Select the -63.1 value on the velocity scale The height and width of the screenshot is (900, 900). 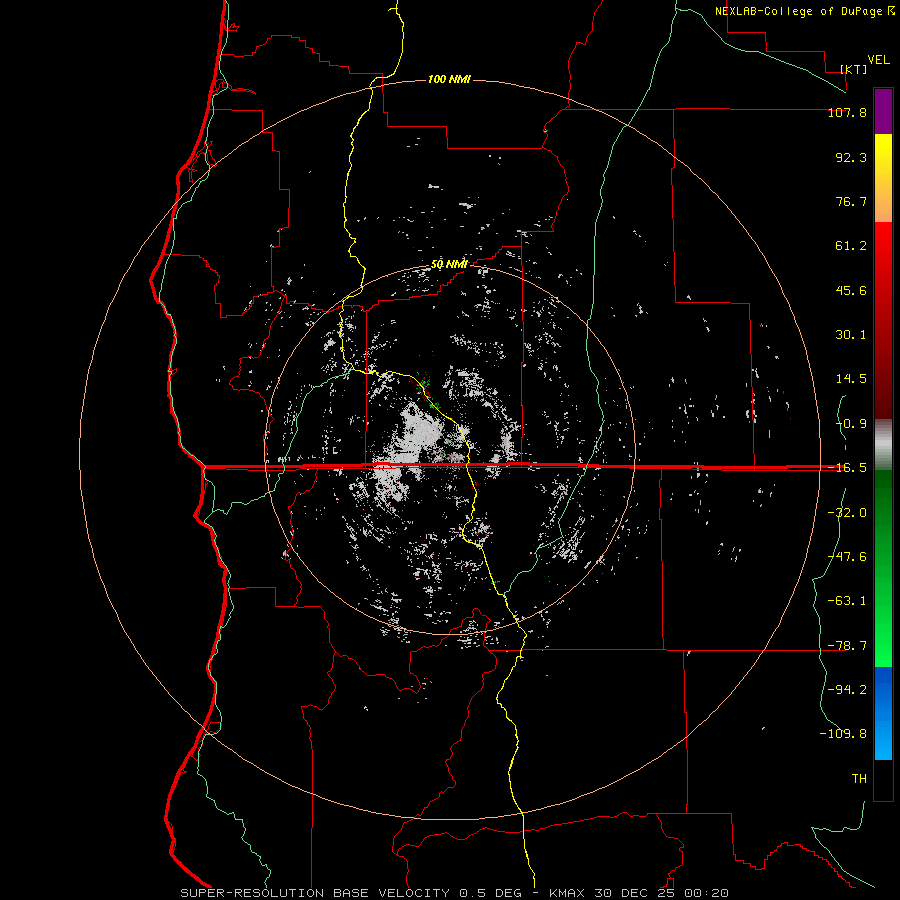pyautogui.click(x=847, y=601)
